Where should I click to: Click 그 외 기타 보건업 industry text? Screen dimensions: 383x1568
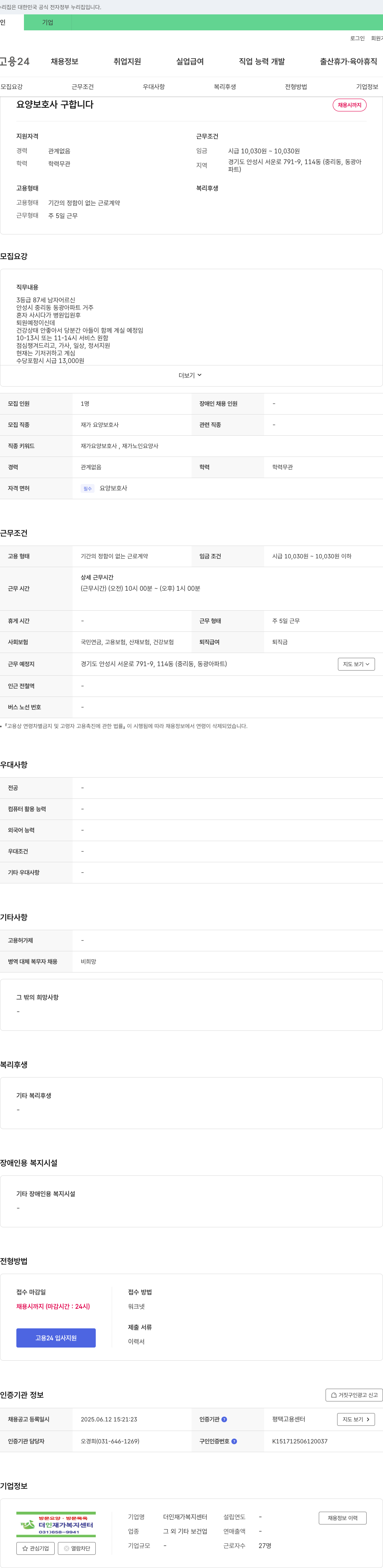(185, 1531)
